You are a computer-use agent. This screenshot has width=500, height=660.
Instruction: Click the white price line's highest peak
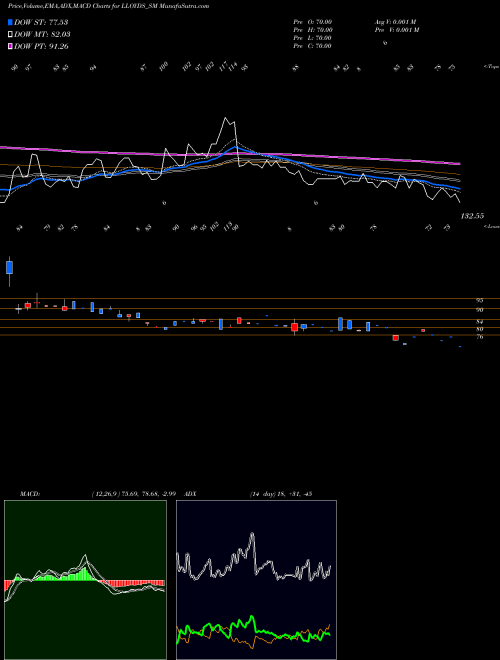coord(226,119)
